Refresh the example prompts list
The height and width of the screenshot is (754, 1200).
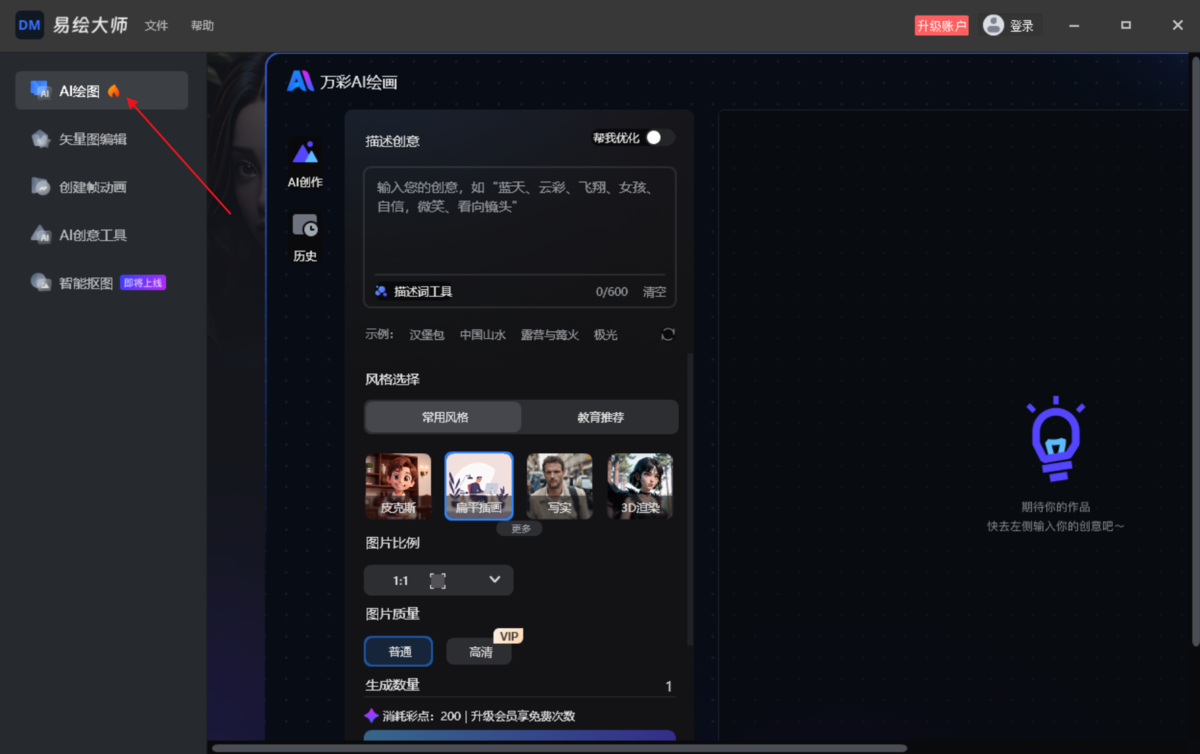[667, 335]
